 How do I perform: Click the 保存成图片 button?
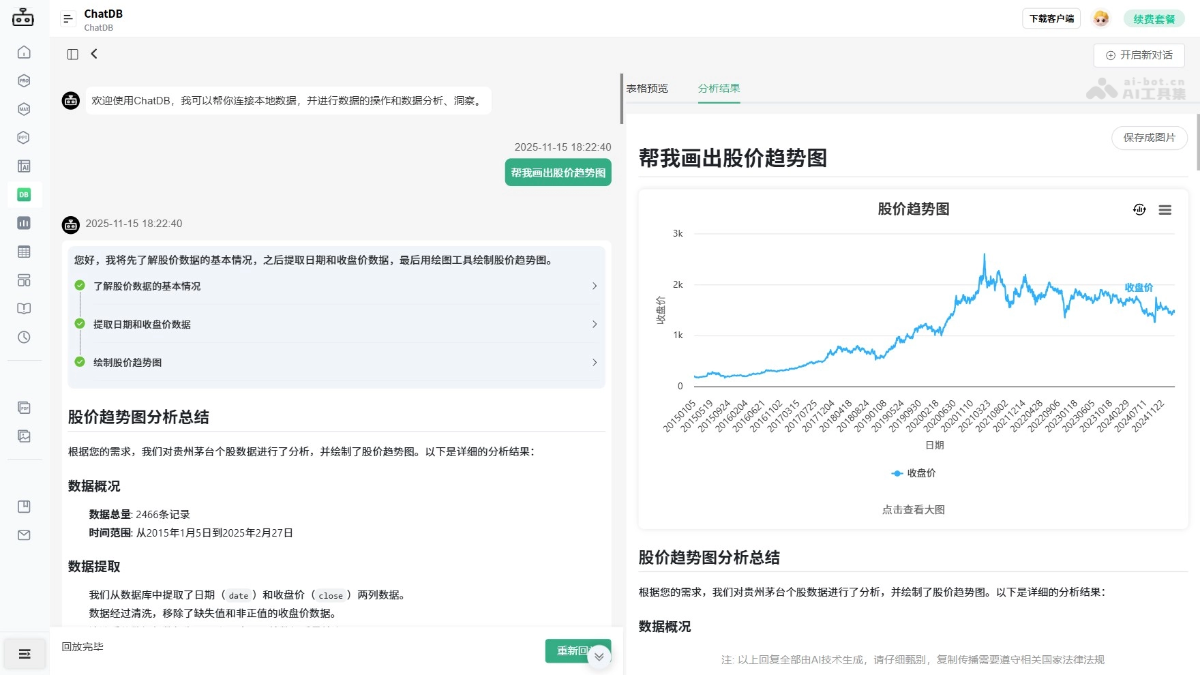1150,138
